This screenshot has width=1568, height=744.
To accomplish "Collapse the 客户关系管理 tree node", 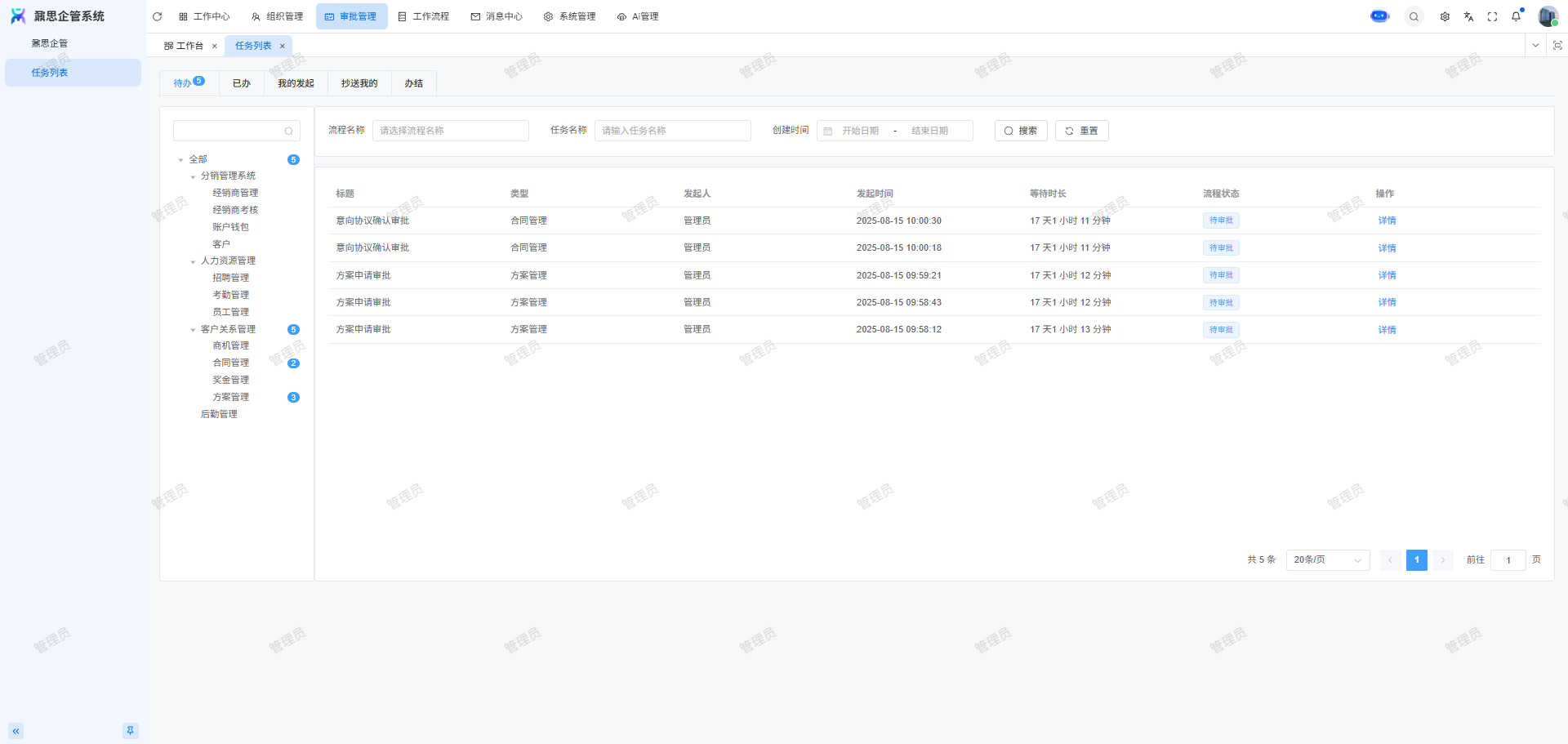I will (x=194, y=330).
